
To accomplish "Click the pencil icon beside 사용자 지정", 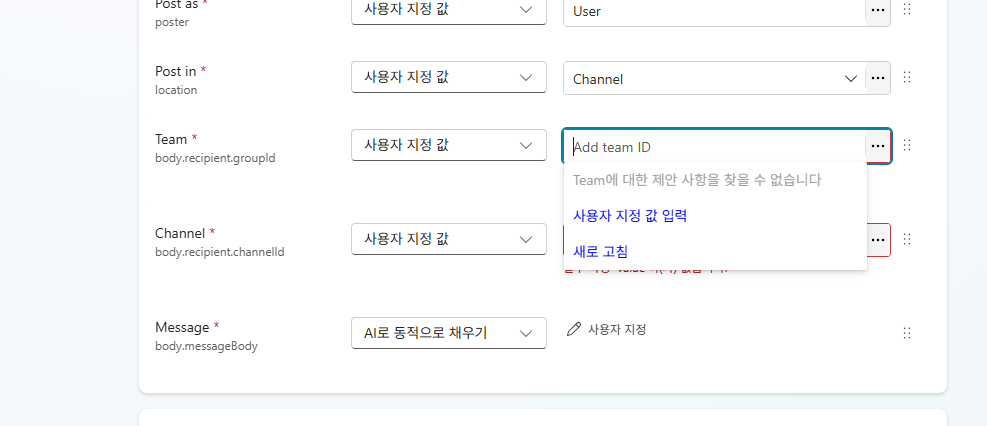I will point(573,329).
